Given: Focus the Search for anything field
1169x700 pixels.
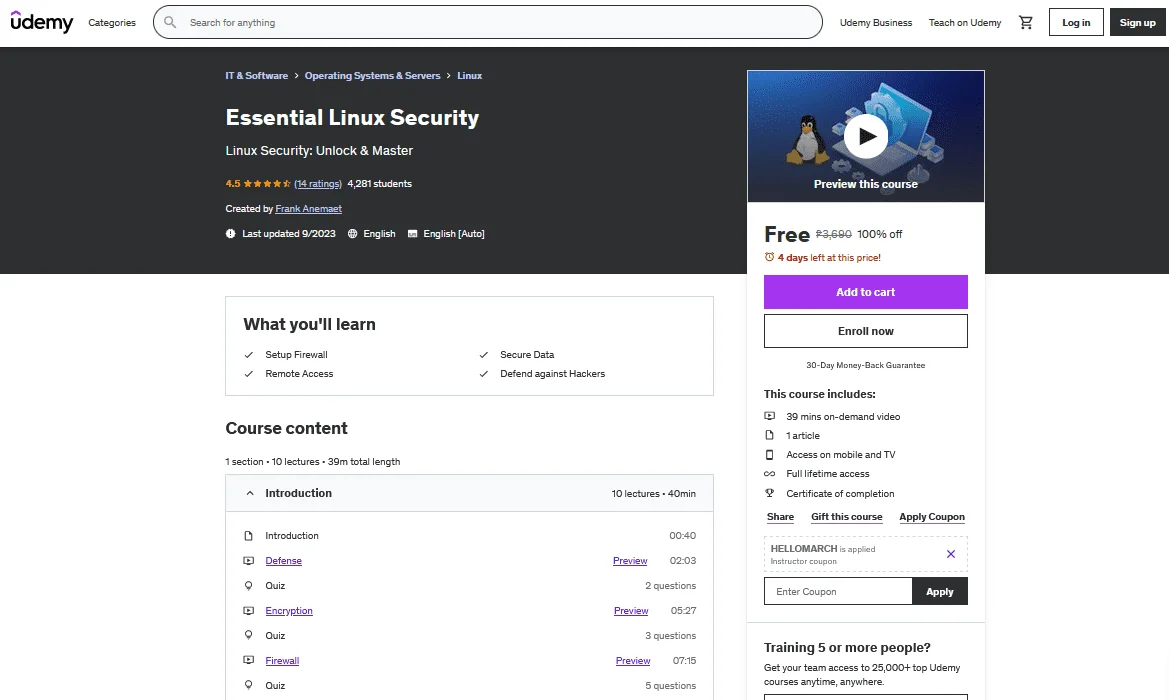Looking at the screenshot, I should 488,22.
